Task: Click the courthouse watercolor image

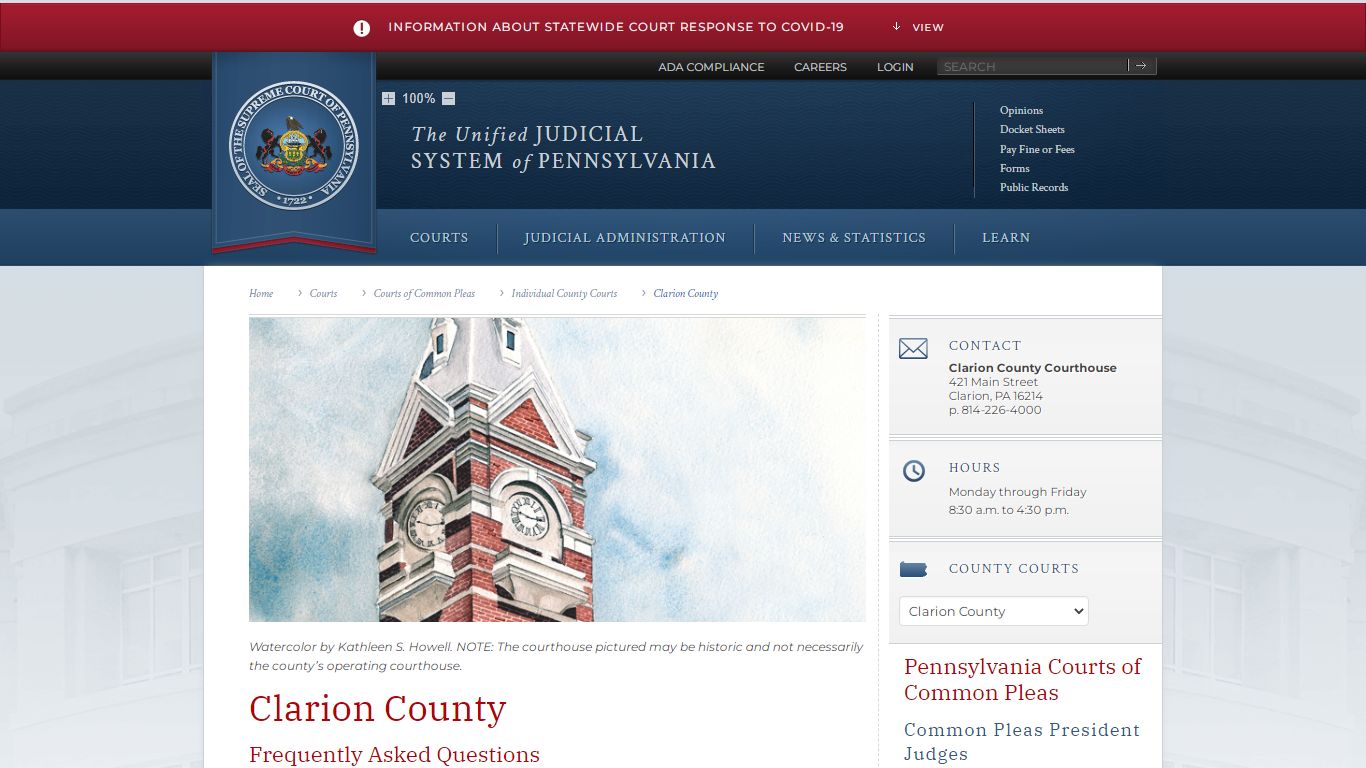Action: [557, 470]
